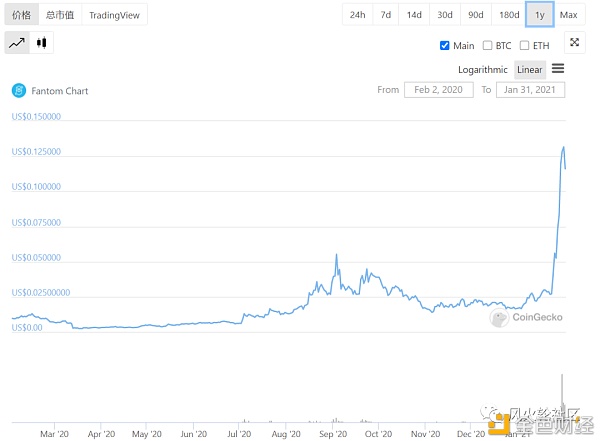
Task: Click the Sep '20 axis label
Action: (333, 434)
